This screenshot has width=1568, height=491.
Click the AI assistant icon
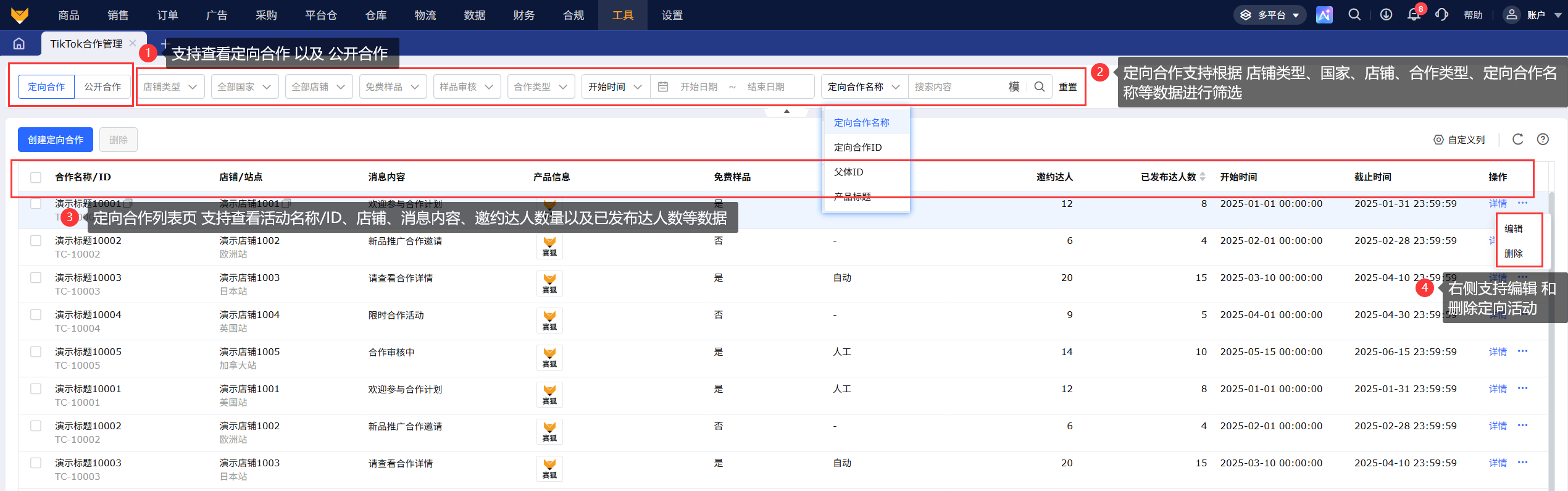[x=1324, y=15]
